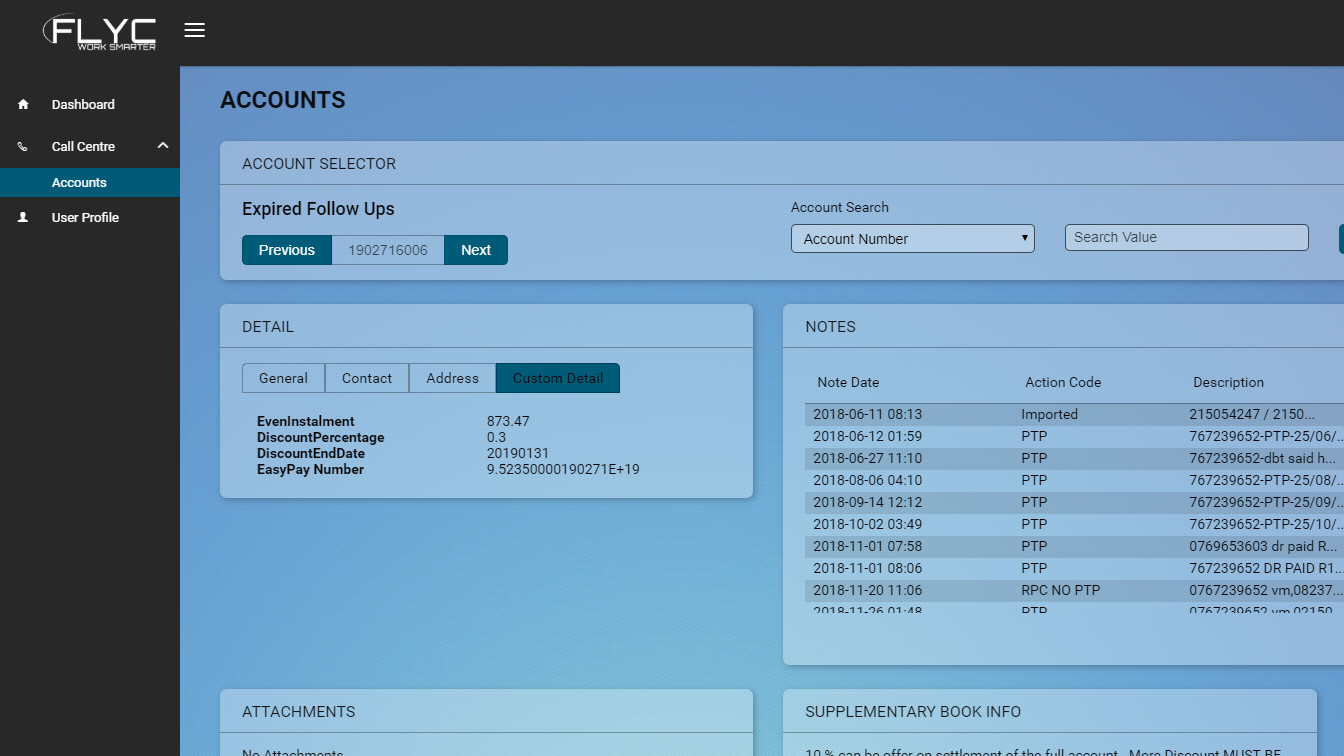Go to the Next follow-up account
Viewport: 1344px width, 756px height.
coord(476,250)
